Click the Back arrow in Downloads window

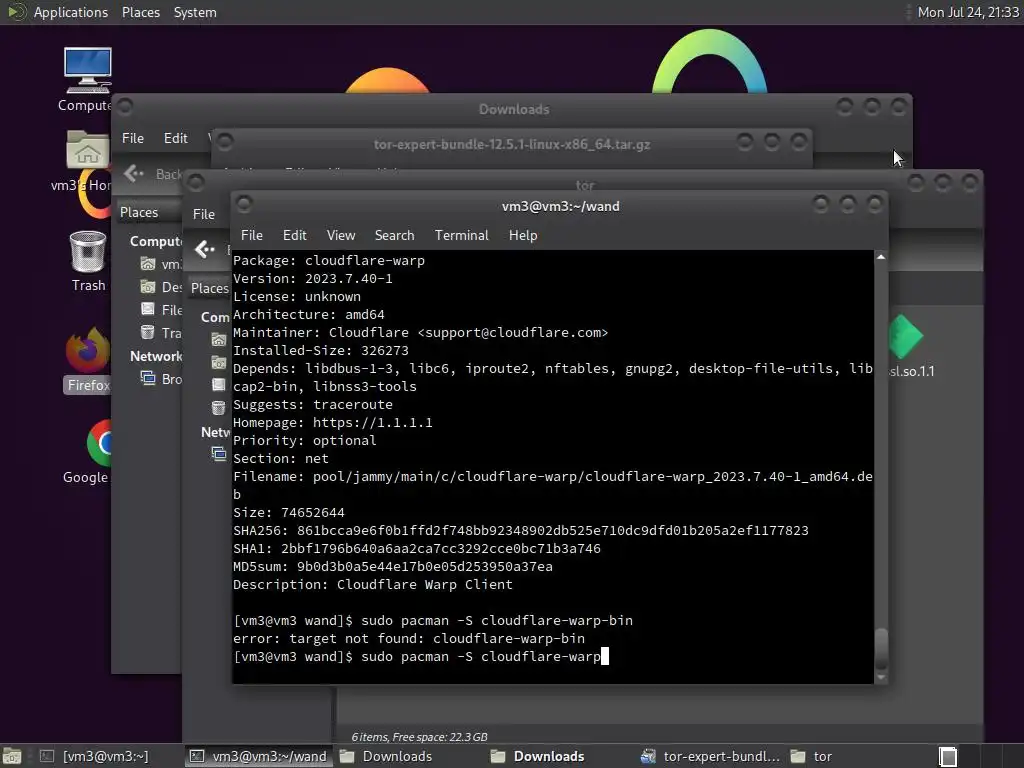(x=133, y=173)
